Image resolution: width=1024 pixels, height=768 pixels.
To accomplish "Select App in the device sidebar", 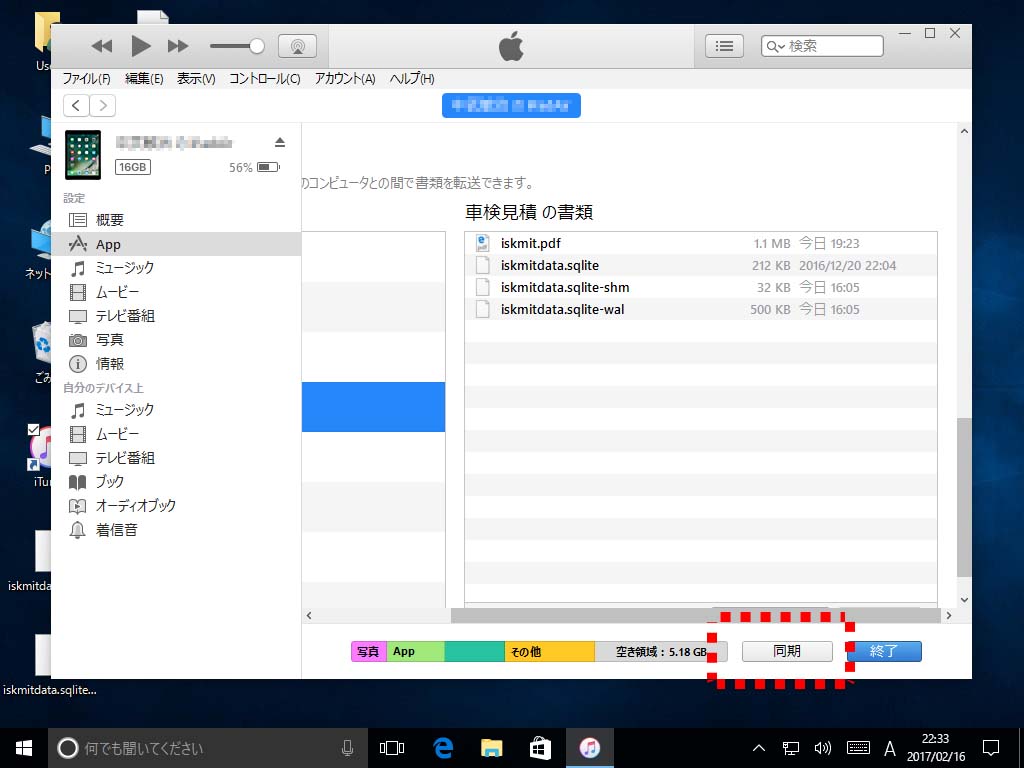I will click(x=108, y=244).
